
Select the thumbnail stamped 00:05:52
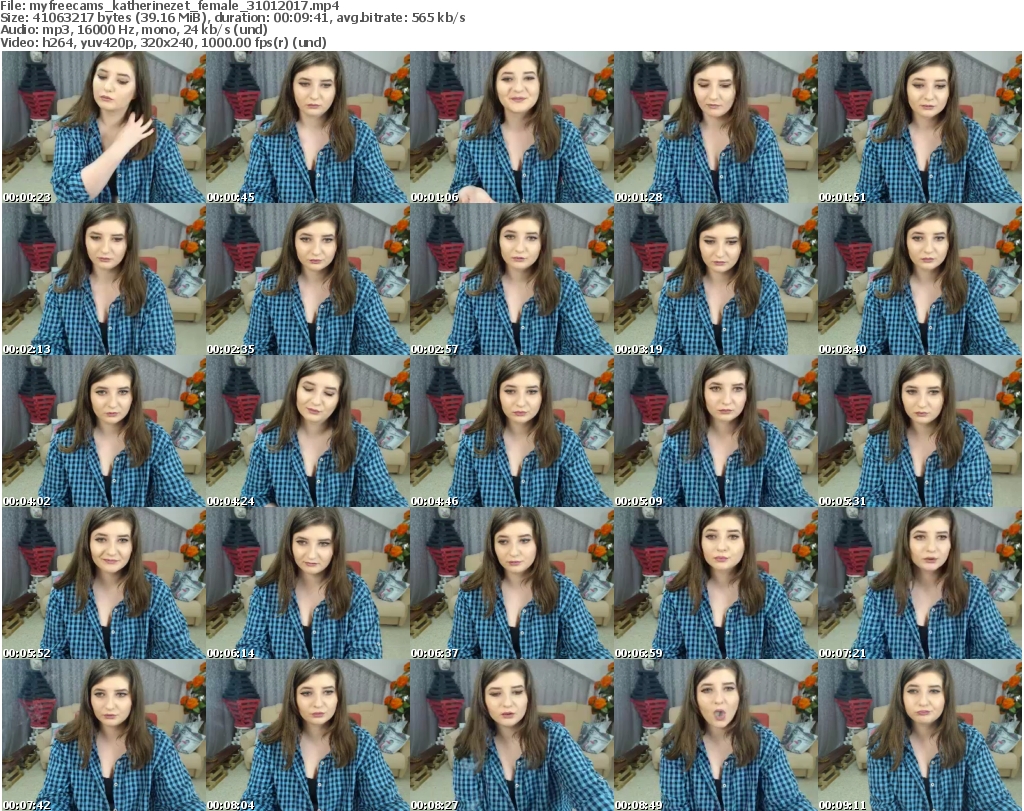click(104, 583)
